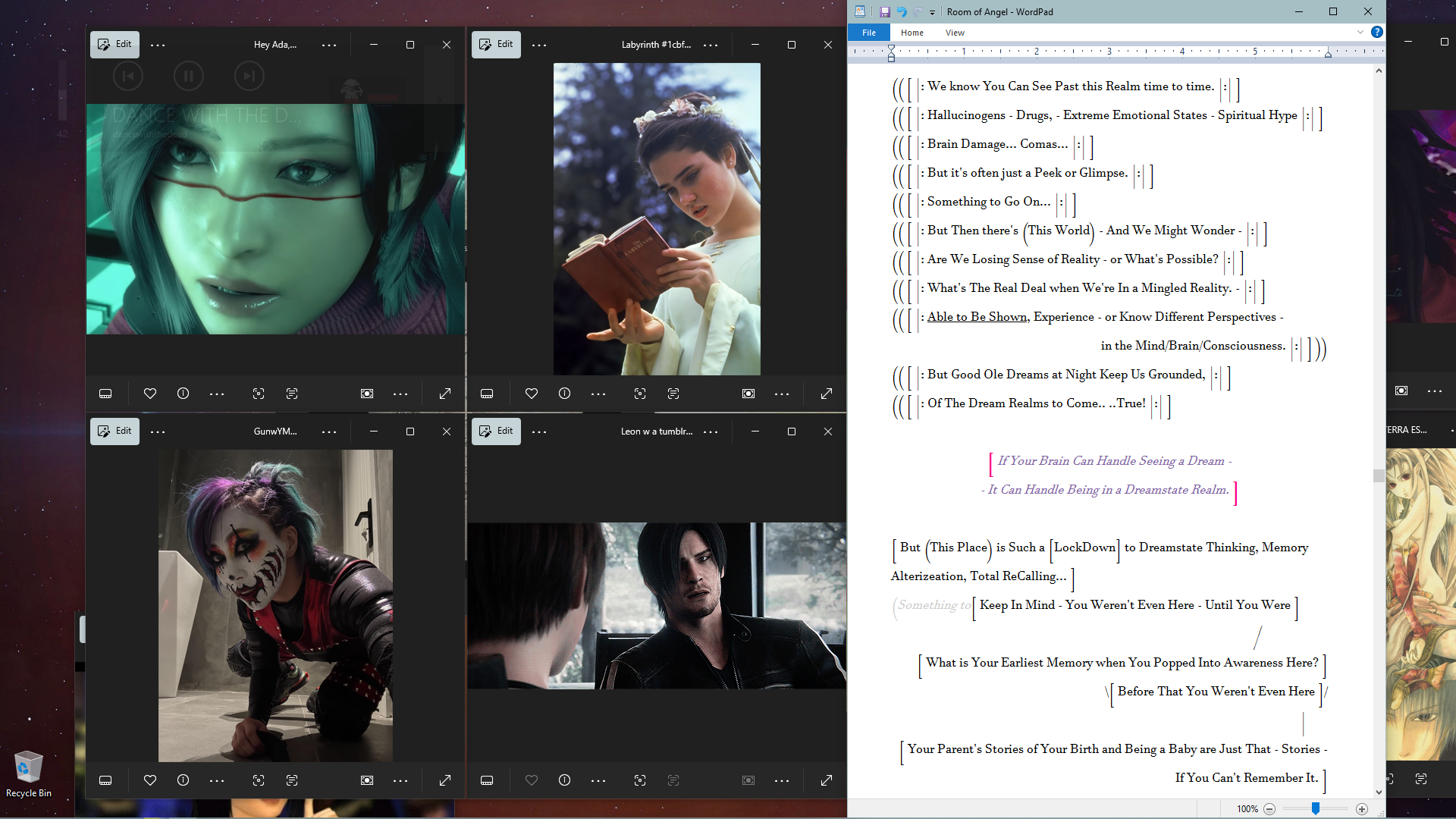Image resolution: width=1456 pixels, height=819 pixels.
Task: Zoom in with WordPad plus button
Action: pos(1362,809)
